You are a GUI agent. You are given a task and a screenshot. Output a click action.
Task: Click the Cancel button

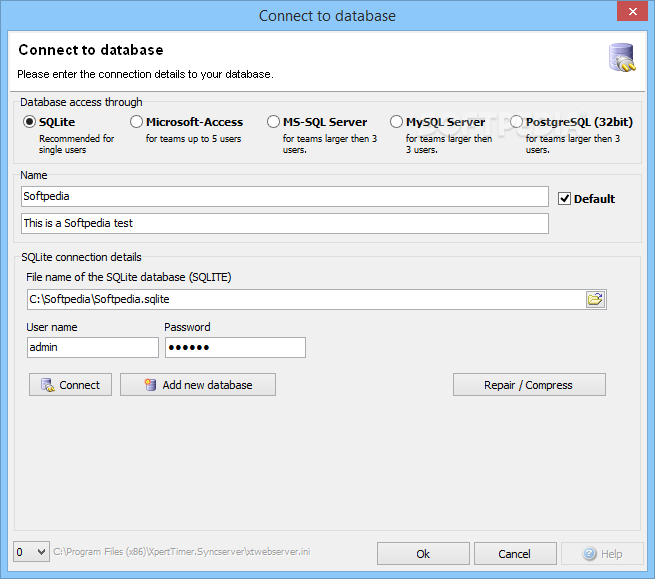(515, 554)
